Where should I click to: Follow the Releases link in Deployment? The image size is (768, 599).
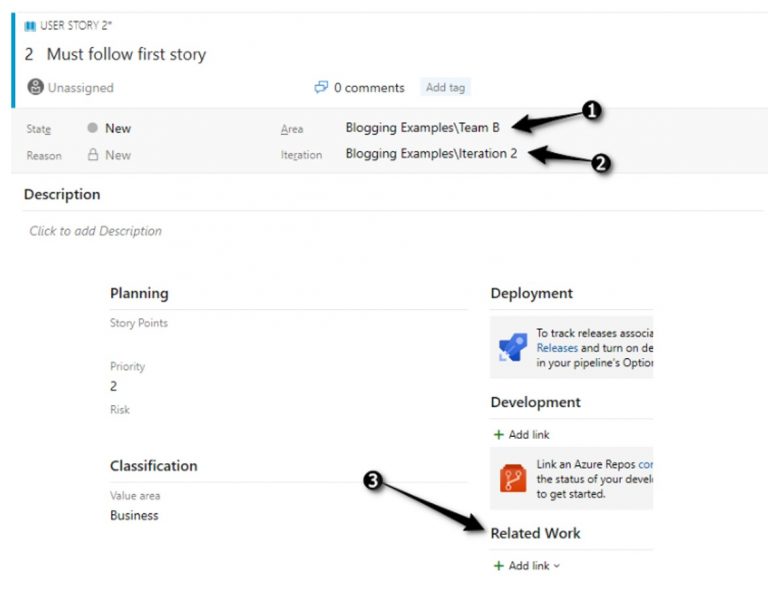click(557, 348)
